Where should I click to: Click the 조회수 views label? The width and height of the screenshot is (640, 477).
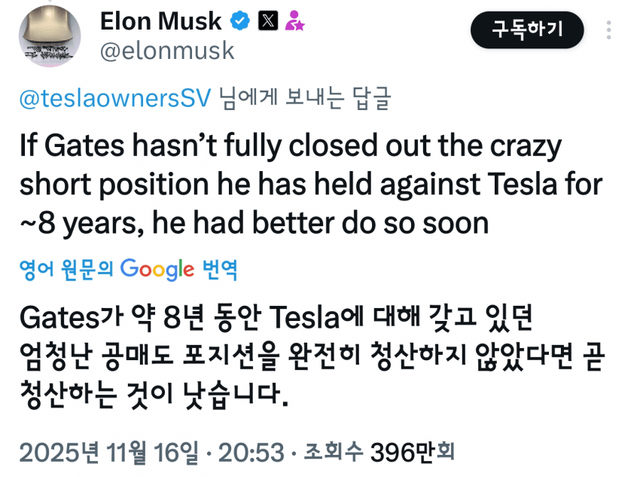click(340, 451)
